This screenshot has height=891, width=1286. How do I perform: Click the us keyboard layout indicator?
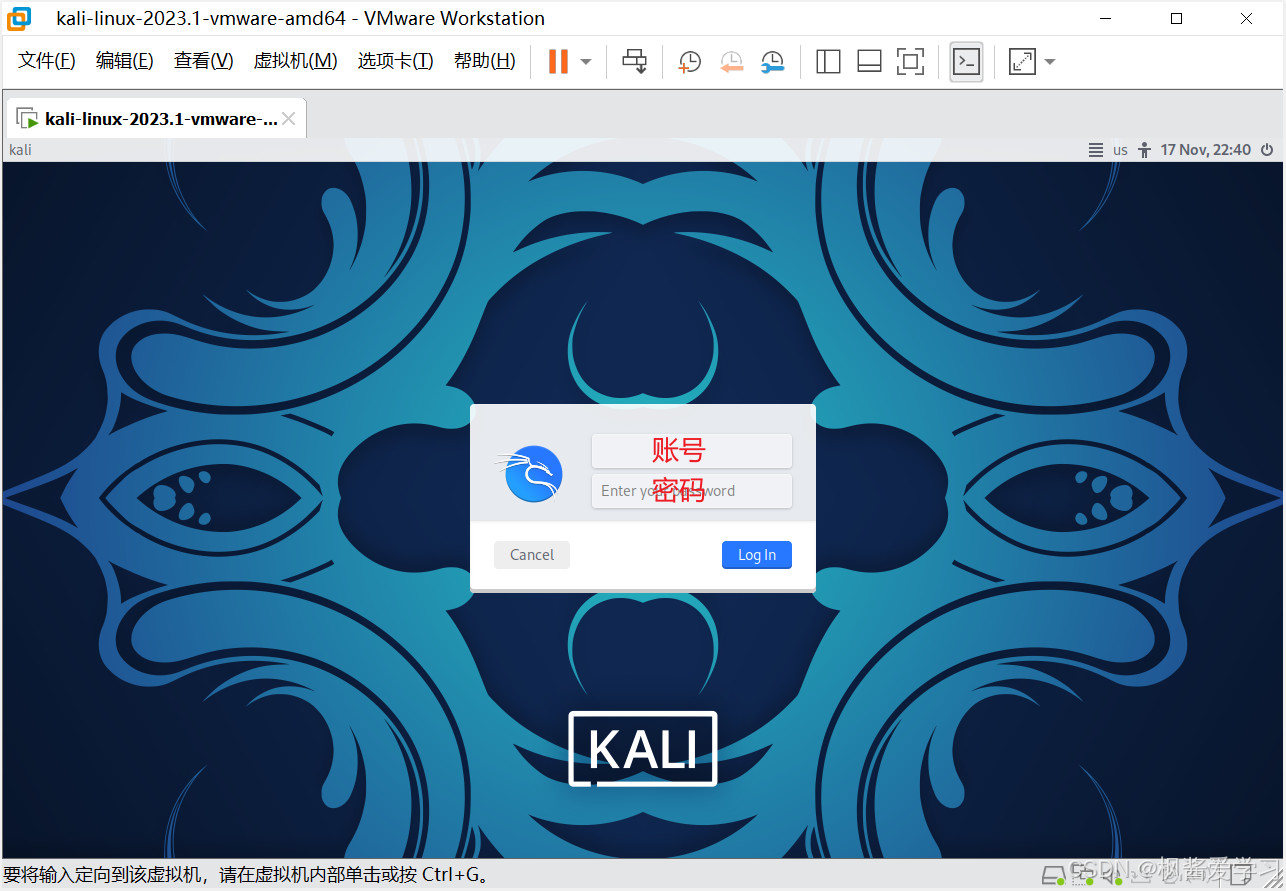[x=1120, y=150]
